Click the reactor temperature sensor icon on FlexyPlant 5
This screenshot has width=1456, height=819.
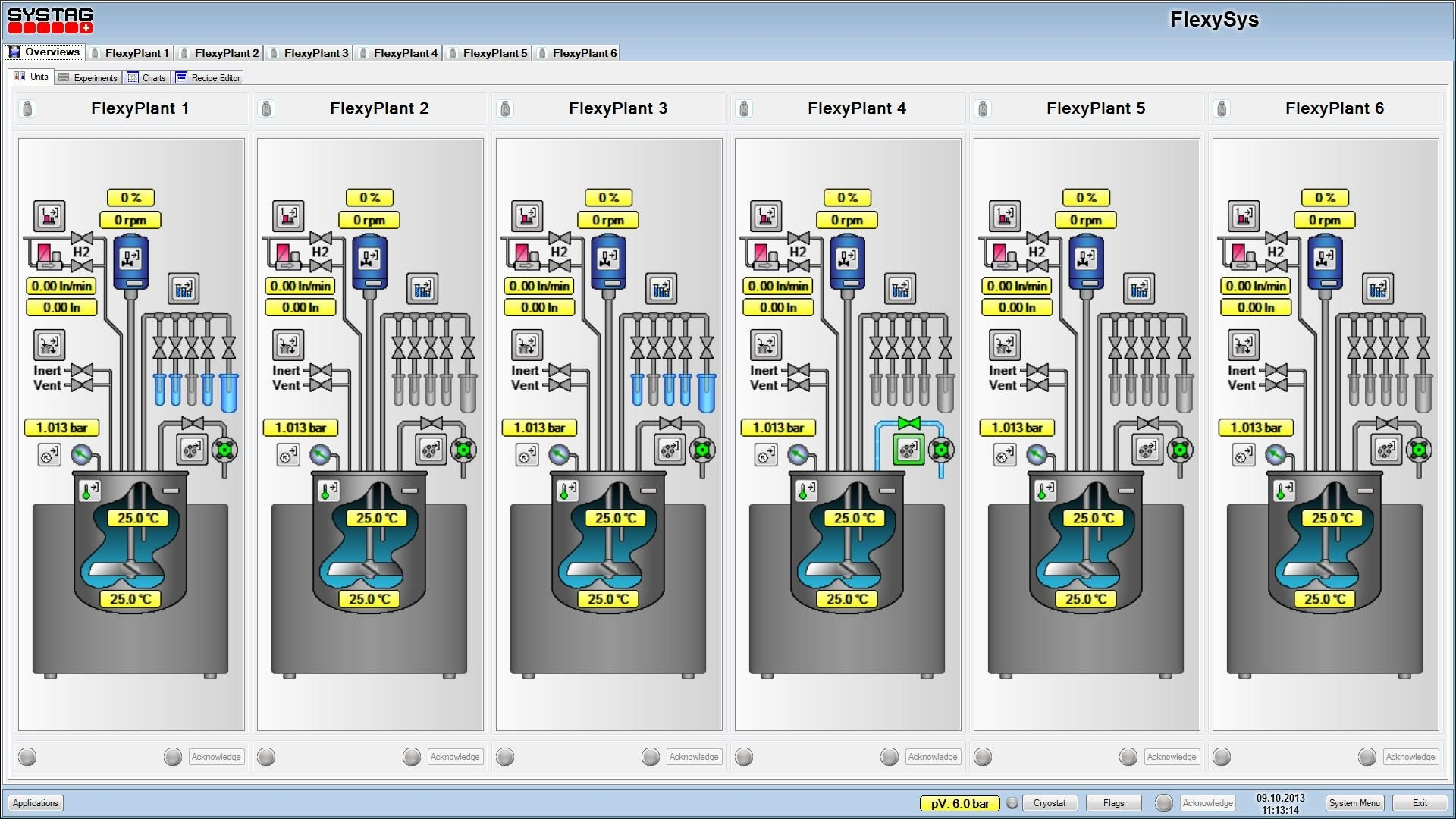pos(1045,491)
